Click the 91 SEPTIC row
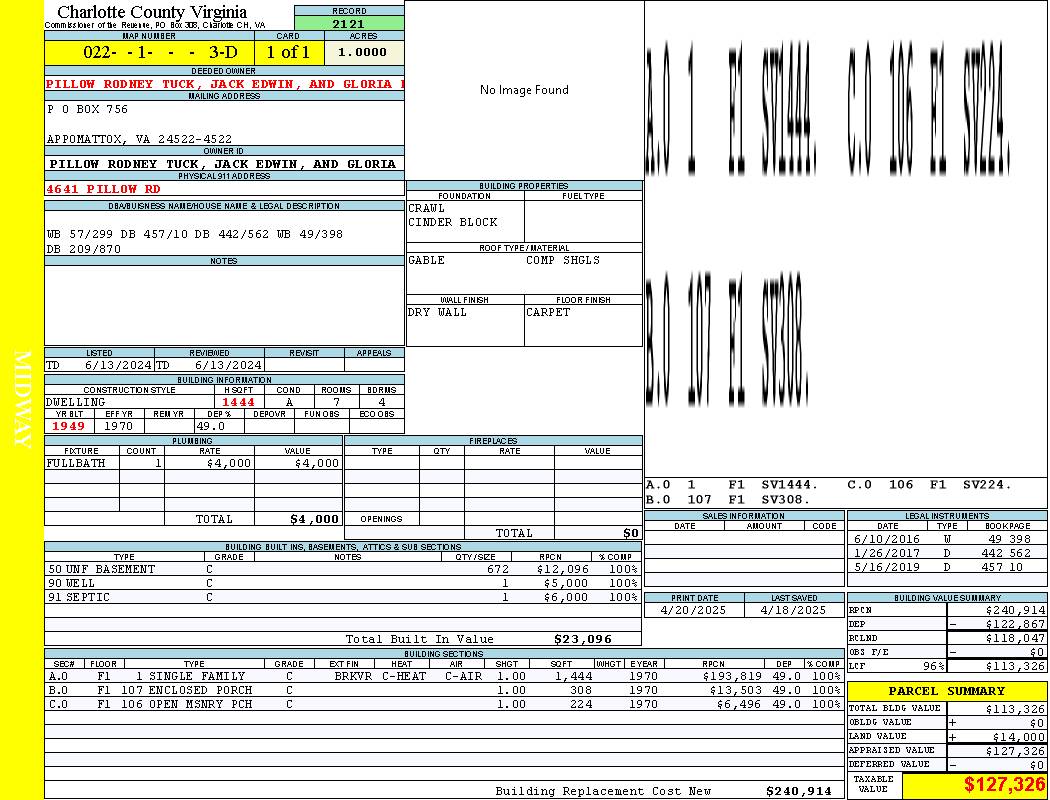This screenshot has width=1050, height=800. pyautogui.click(x=343, y=597)
